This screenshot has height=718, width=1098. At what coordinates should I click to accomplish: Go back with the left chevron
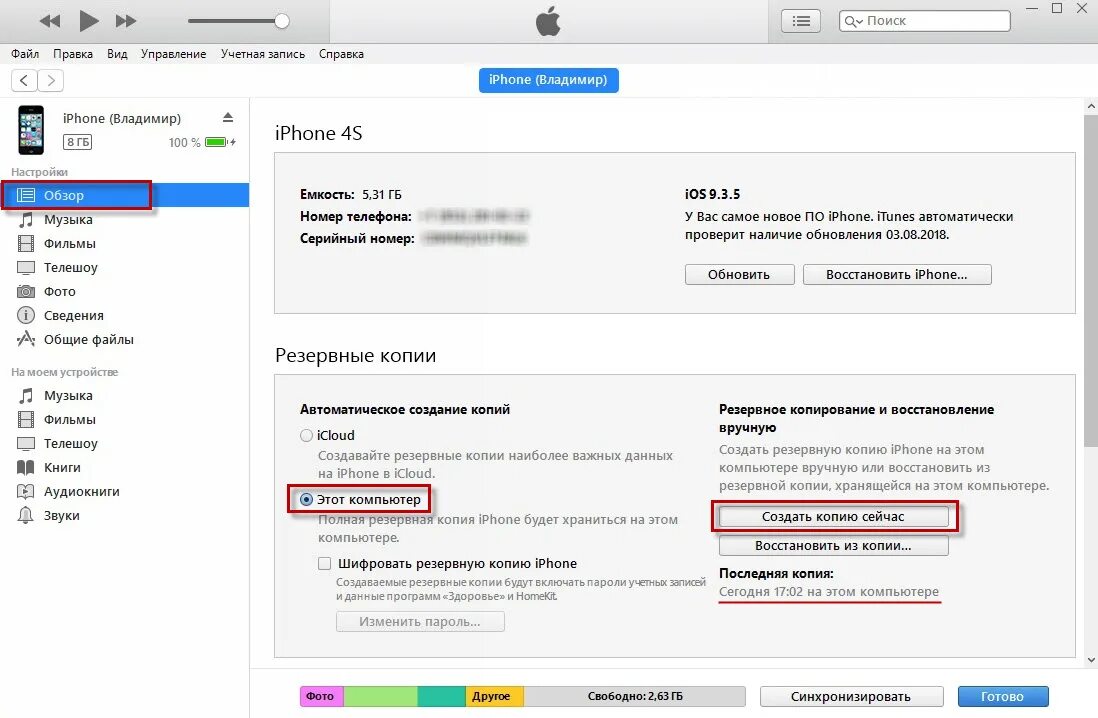pos(24,81)
